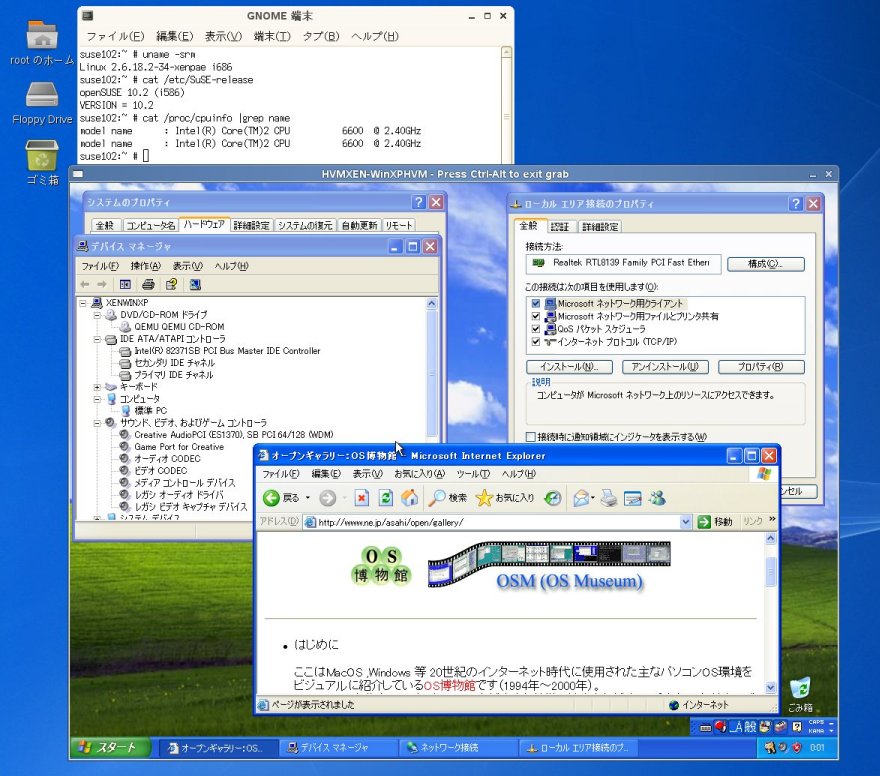
Task: Click the アンインストール(U) button
Action: click(x=665, y=367)
